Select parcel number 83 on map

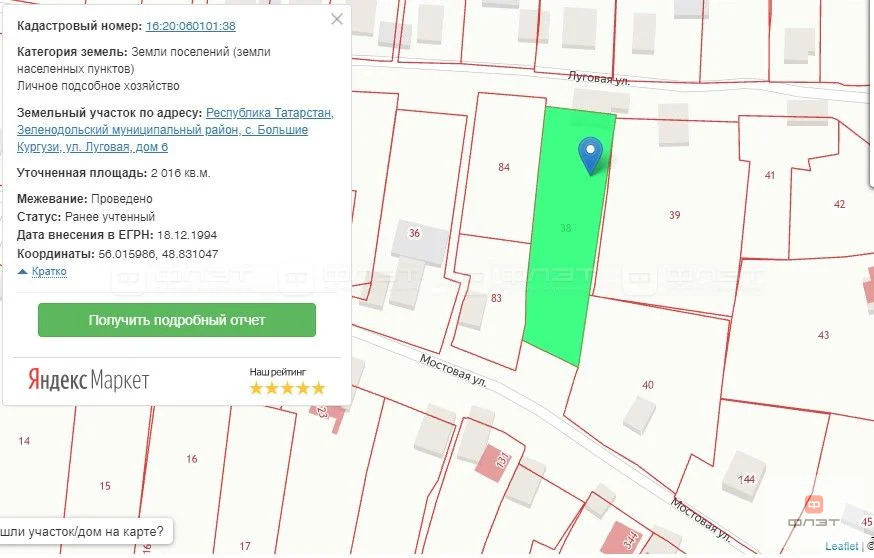coord(496,298)
